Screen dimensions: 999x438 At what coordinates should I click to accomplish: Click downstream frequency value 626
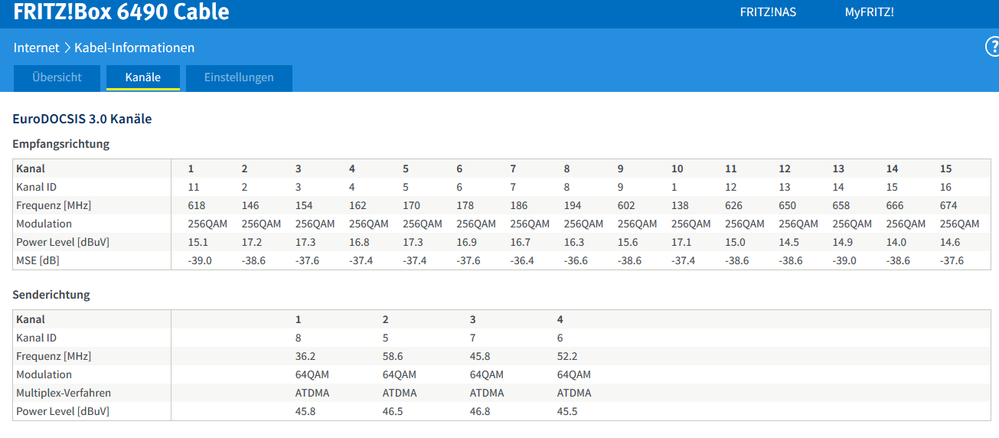pyautogui.click(x=733, y=205)
